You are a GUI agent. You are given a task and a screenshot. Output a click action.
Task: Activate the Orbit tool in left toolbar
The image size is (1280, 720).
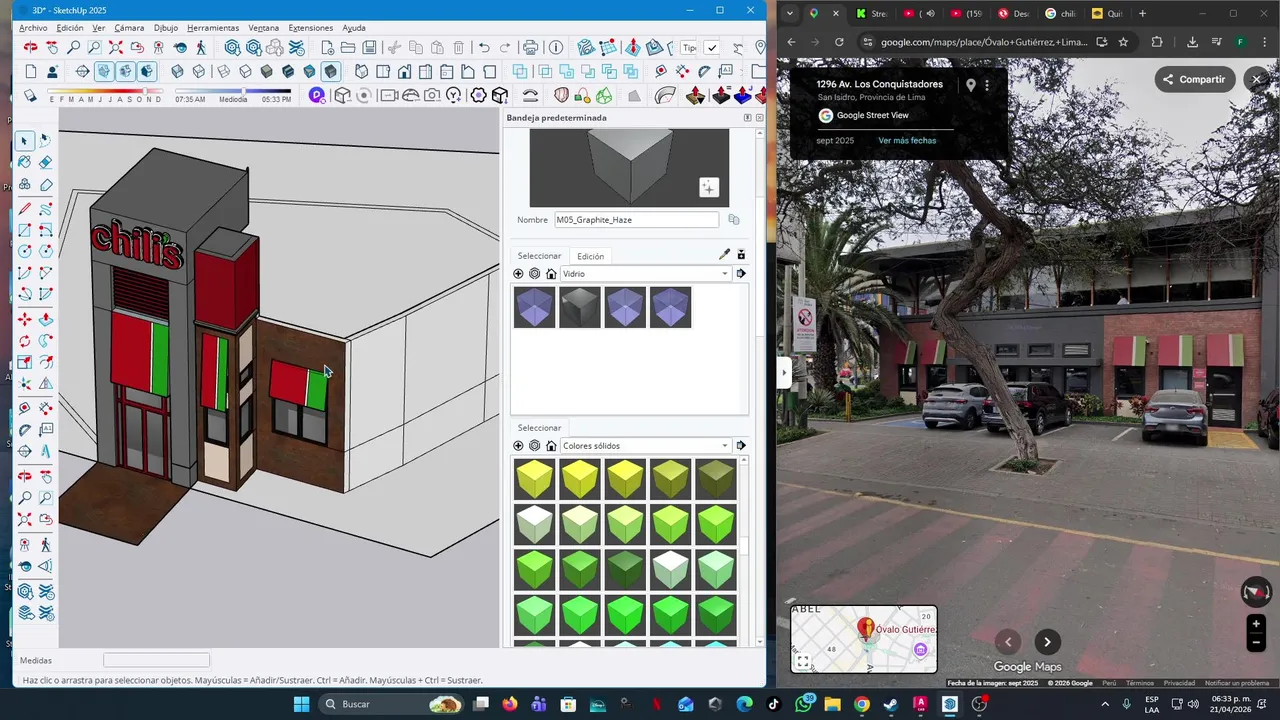(x=25, y=476)
